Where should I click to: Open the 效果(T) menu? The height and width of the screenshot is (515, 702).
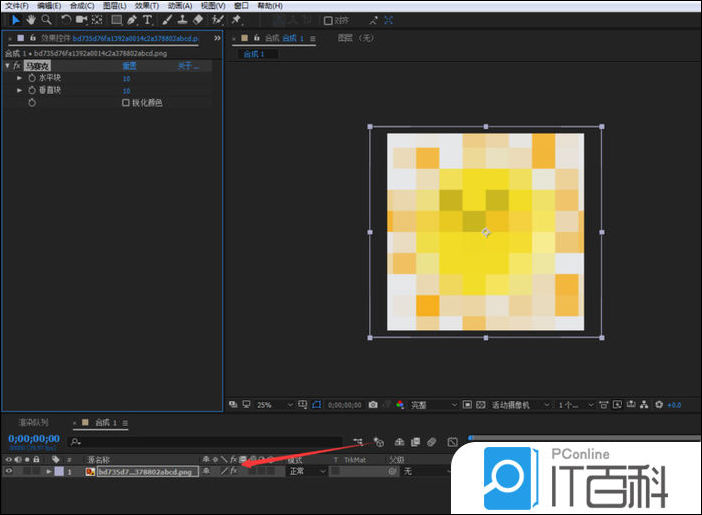point(146,5)
